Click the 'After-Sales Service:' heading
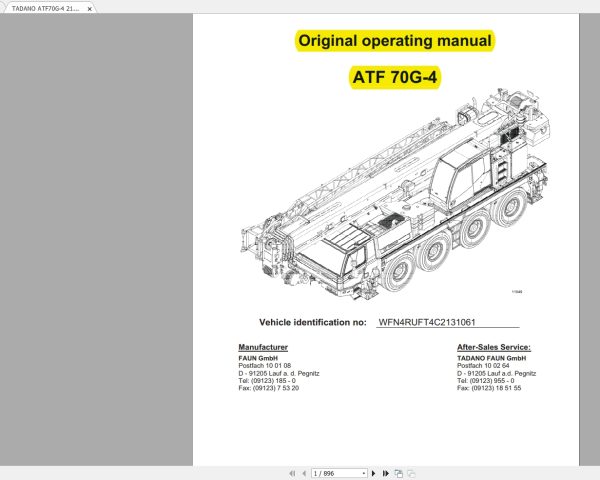 [494, 347]
